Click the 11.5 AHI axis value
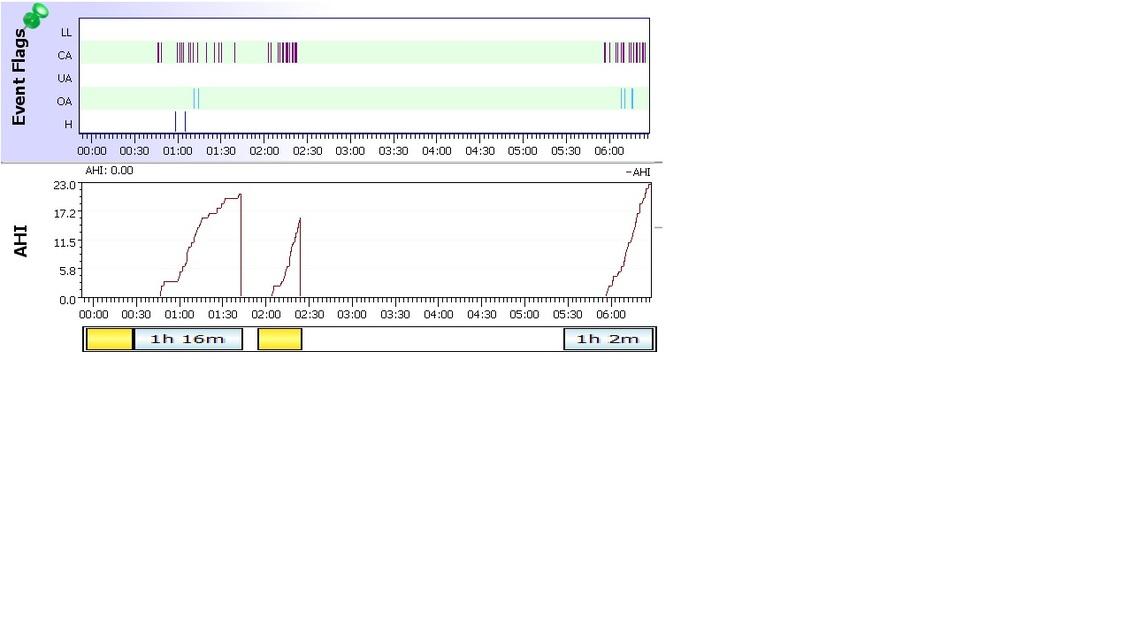Viewport: 1140px width, 619px height. tap(64, 242)
